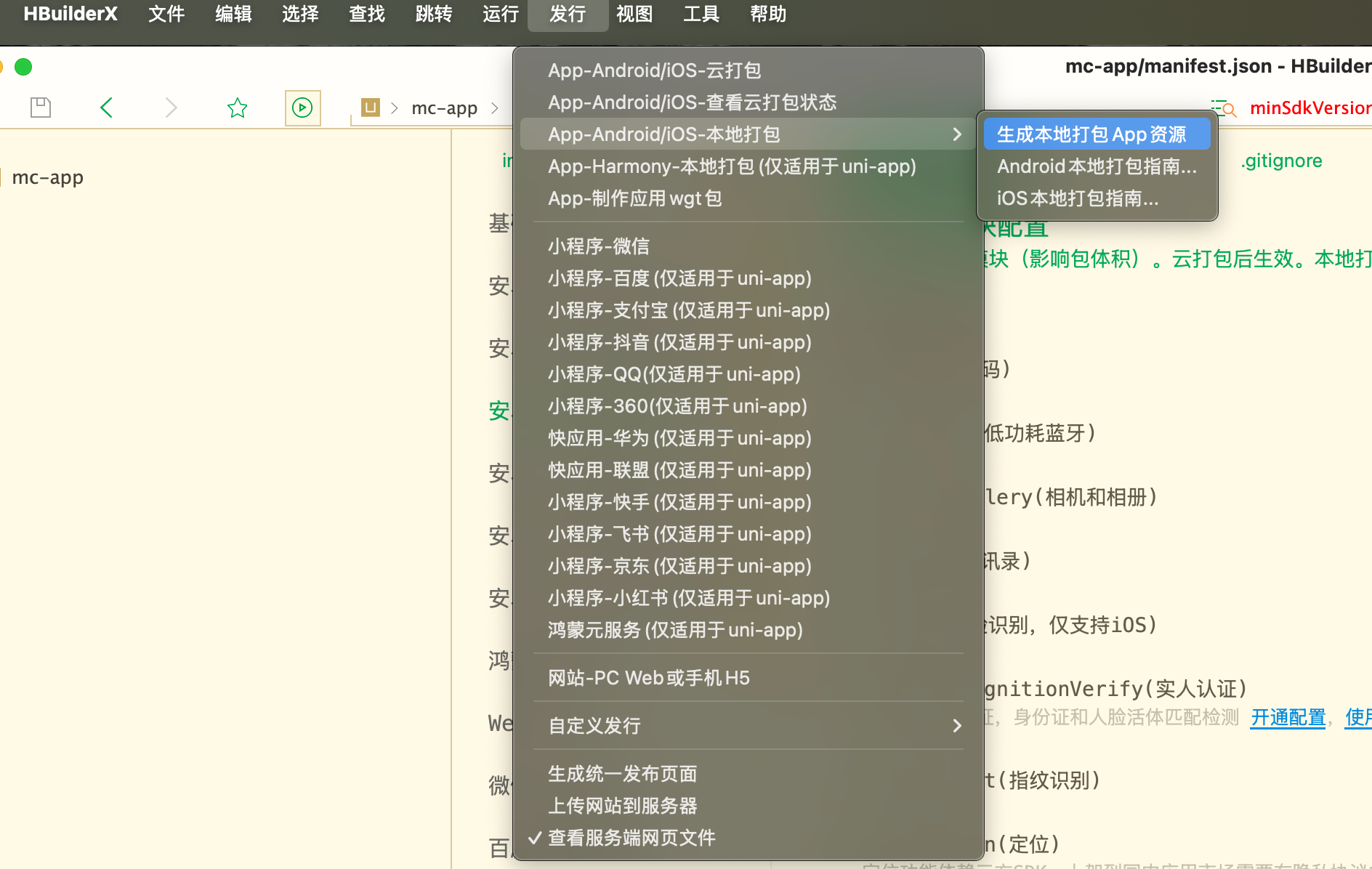Open the 视图 menu
This screenshot has height=869, width=1372.
pos(634,14)
